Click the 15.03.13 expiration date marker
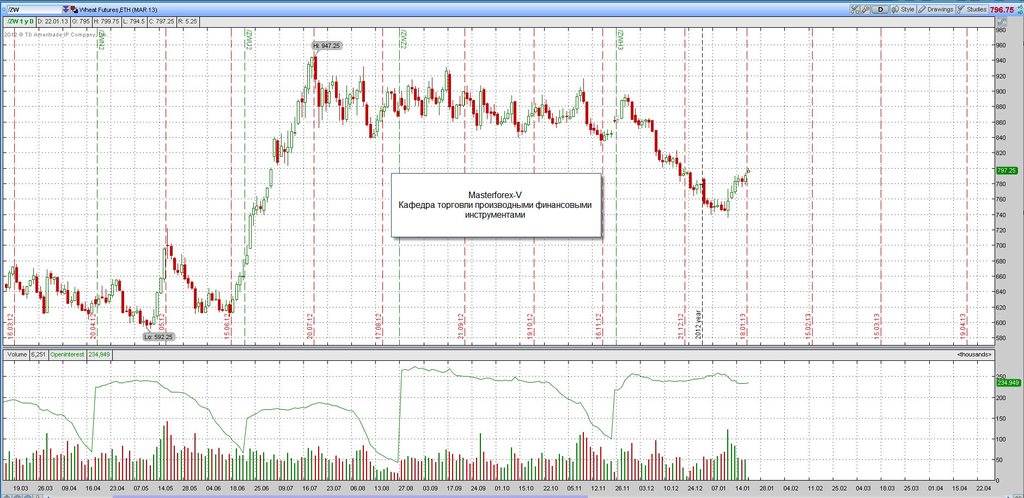The image size is (1024, 498). click(876, 325)
